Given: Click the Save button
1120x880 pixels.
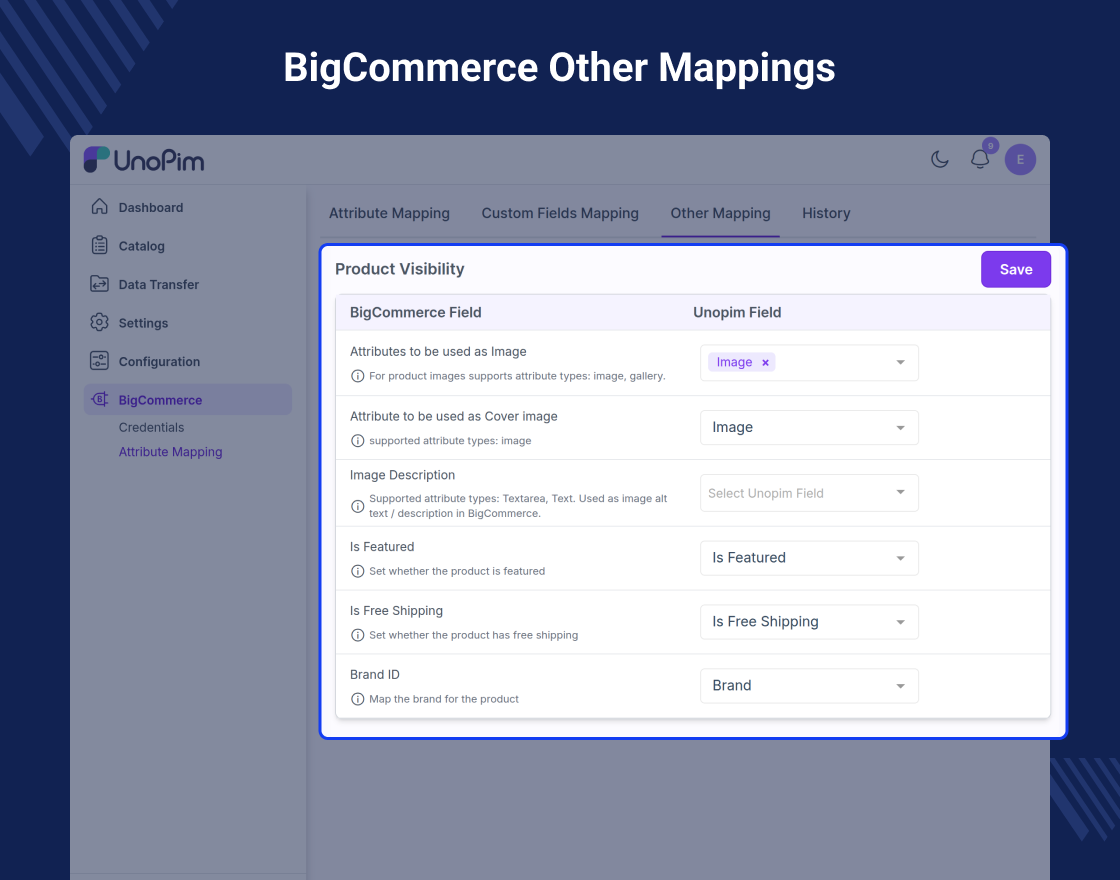Looking at the screenshot, I should (1015, 269).
